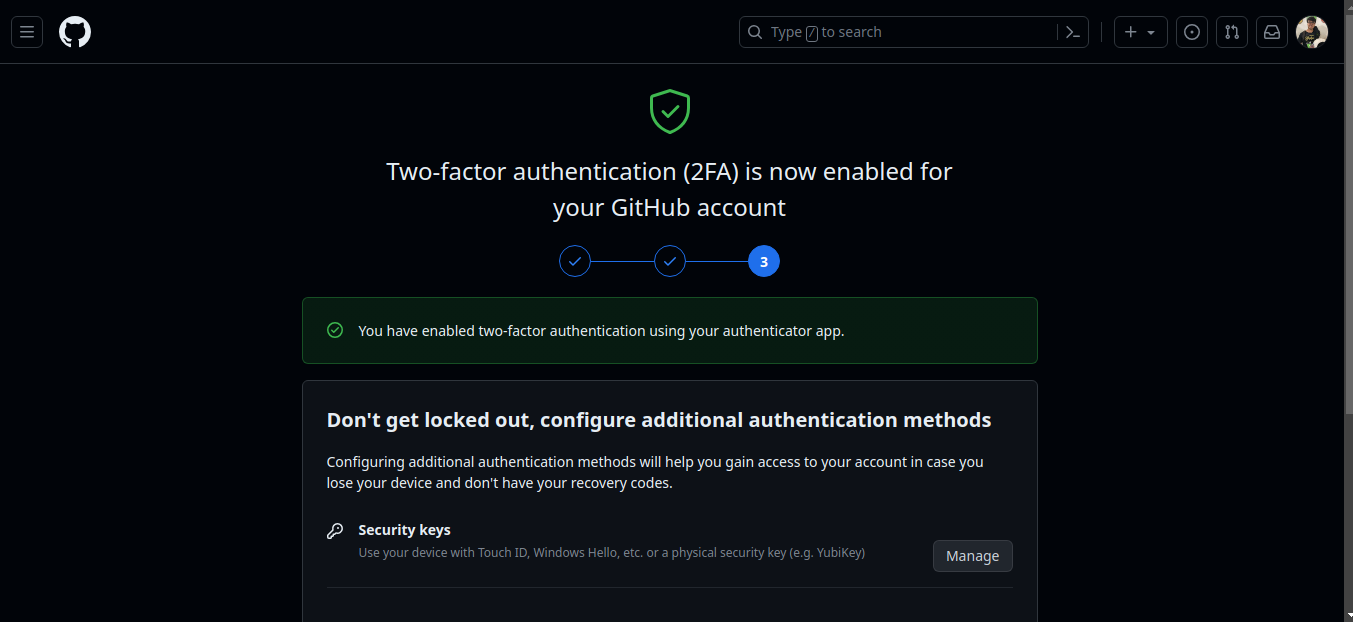This screenshot has width=1353, height=622.
Task: Open the Issues icon in header
Action: point(1191,32)
